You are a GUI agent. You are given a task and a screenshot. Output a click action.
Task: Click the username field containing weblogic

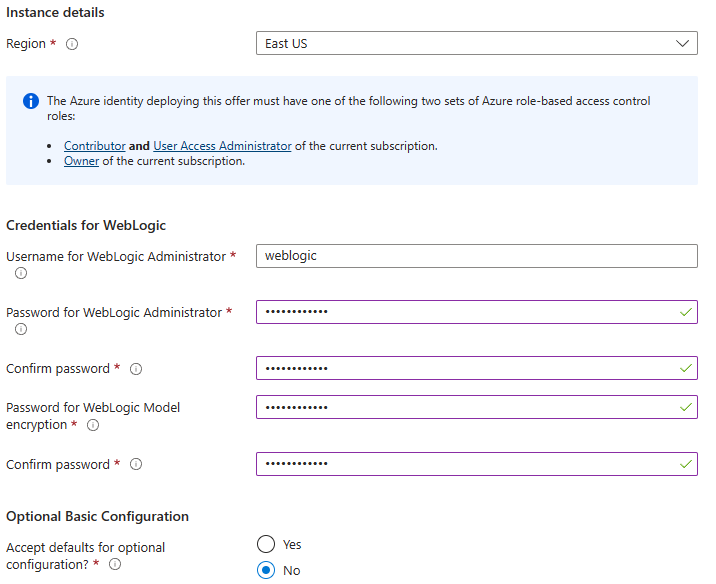(476, 256)
